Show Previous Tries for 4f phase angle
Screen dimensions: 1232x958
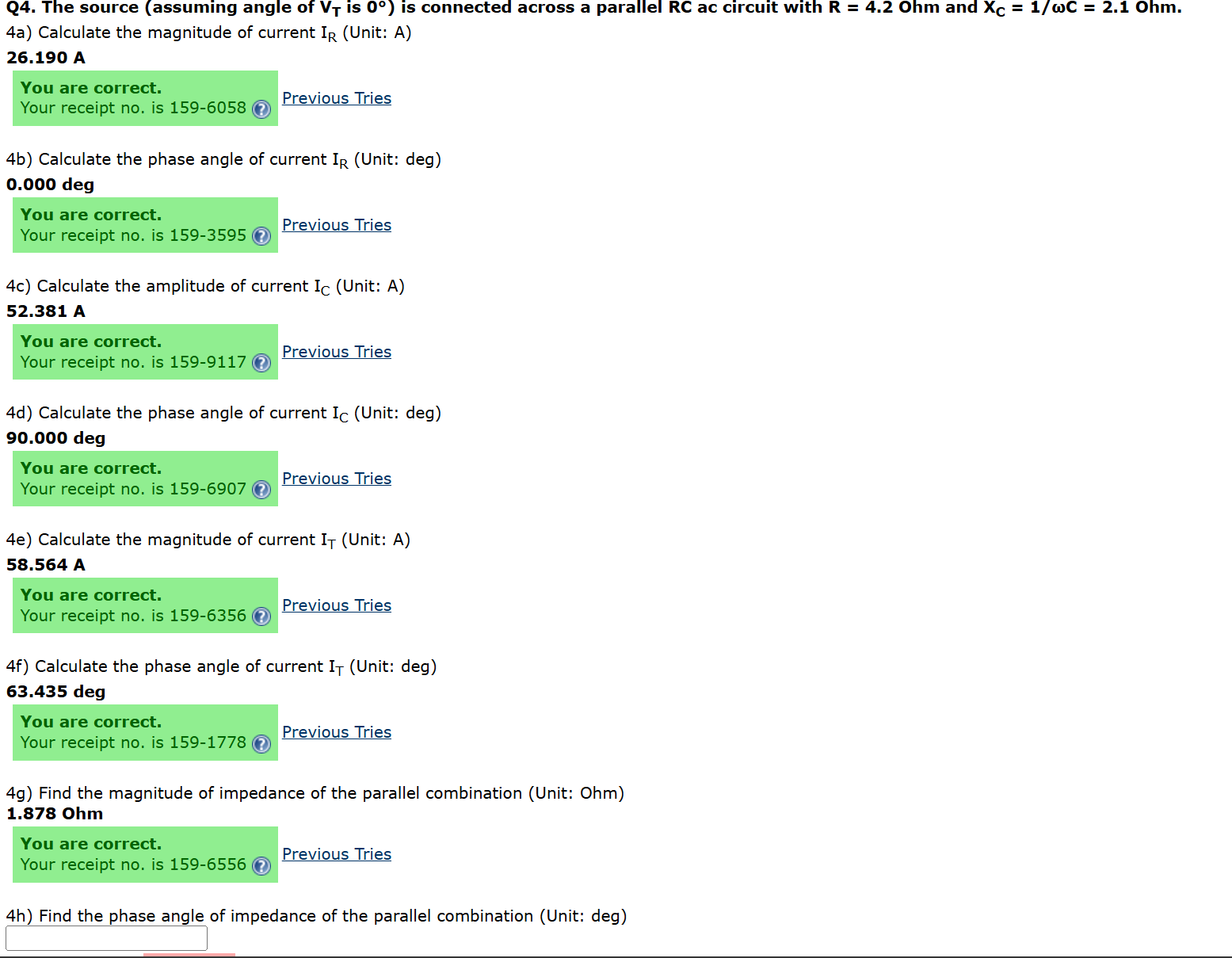coord(337,732)
